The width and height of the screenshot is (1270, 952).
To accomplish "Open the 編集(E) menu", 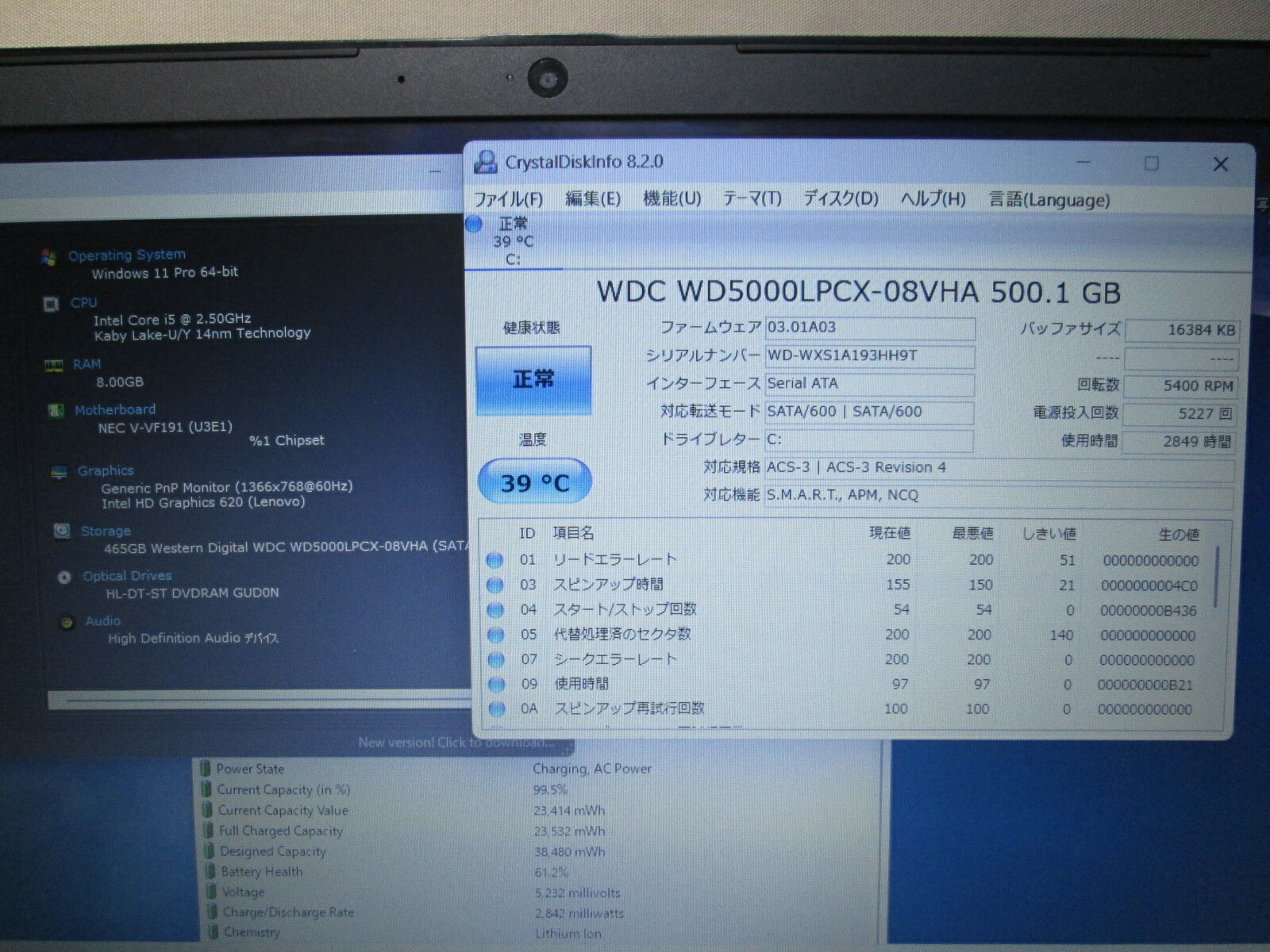I will pyautogui.click(x=593, y=198).
